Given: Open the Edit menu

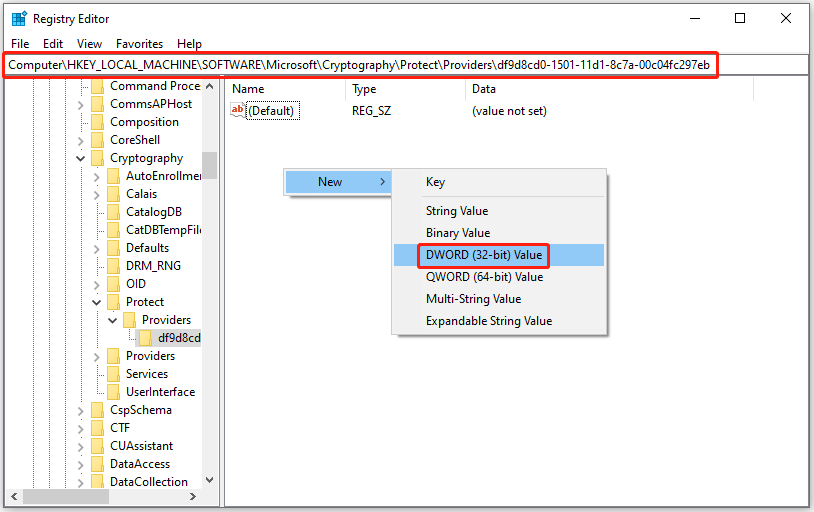Looking at the screenshot, I should 53,44.
